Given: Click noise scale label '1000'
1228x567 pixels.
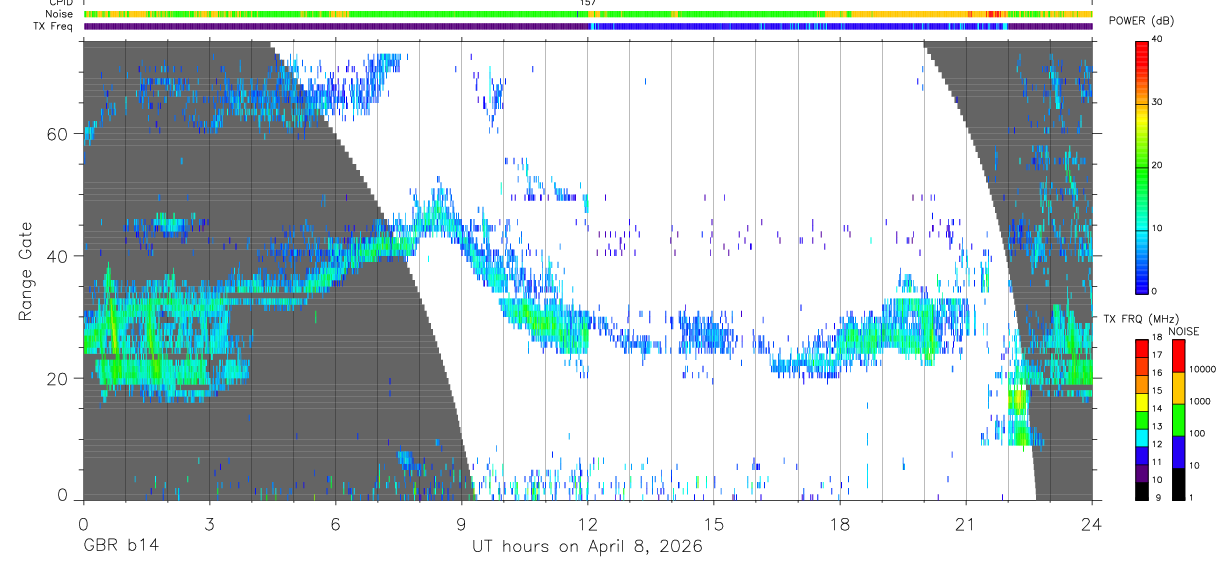Looking at the screenshot, I should [x=1198, y=401].
